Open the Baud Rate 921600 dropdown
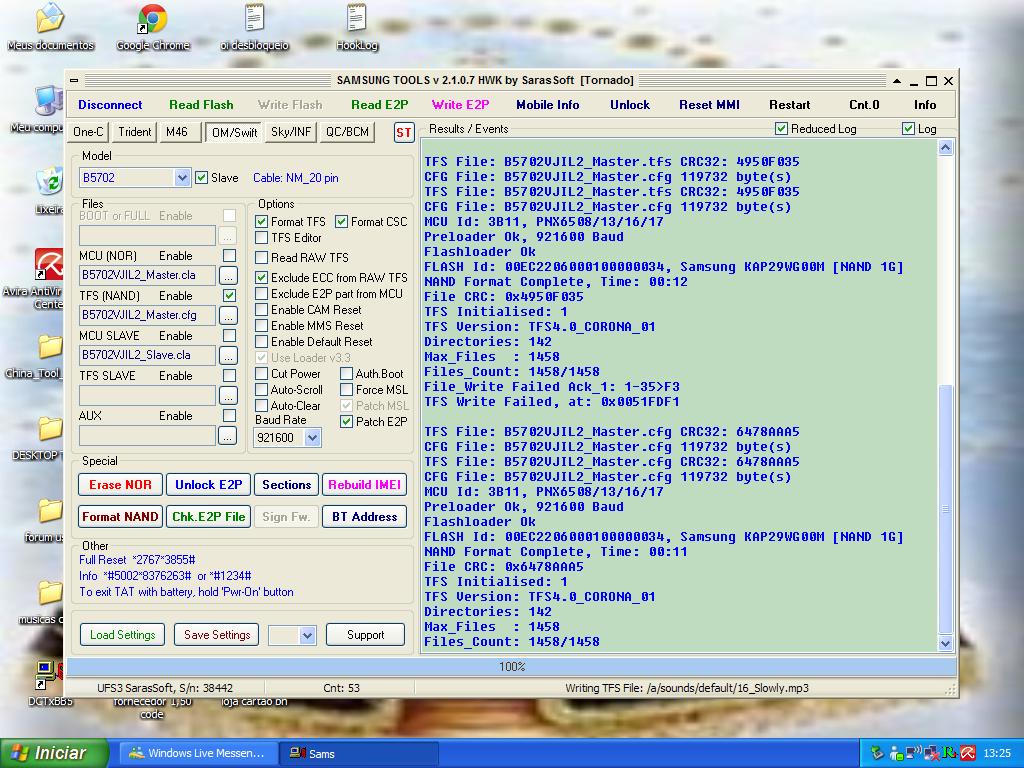 (x=312, y=438)
